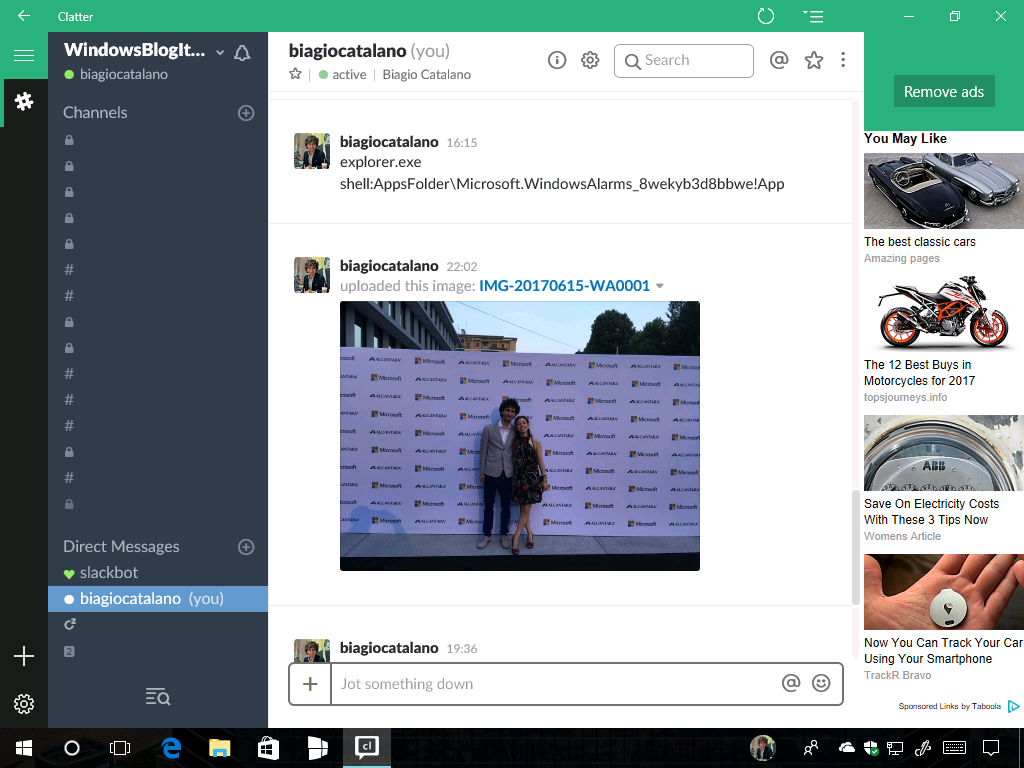
Task: Open notification preferences bell icon
Action: tap(242, 53)
